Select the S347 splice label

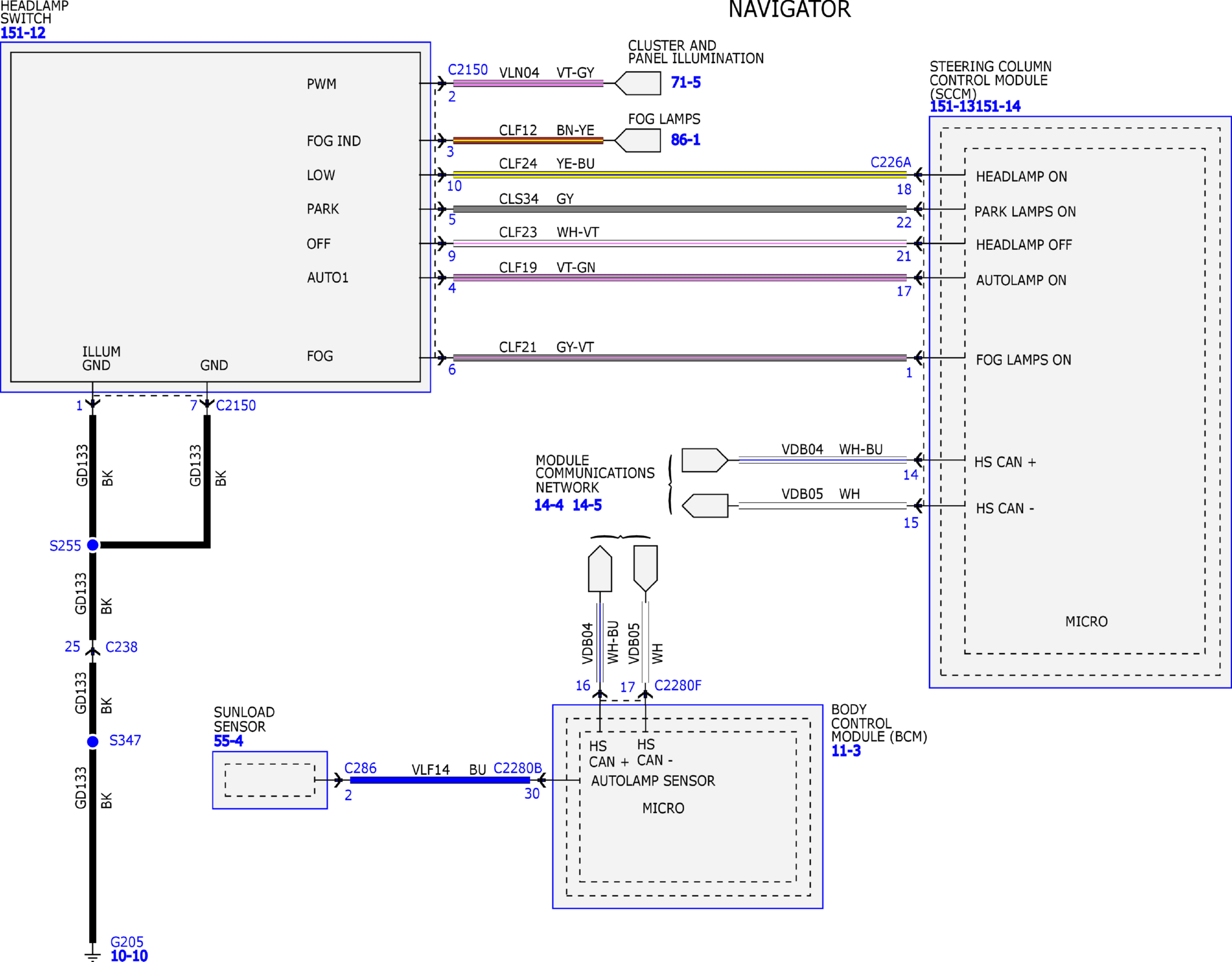[x=125, y=740]
